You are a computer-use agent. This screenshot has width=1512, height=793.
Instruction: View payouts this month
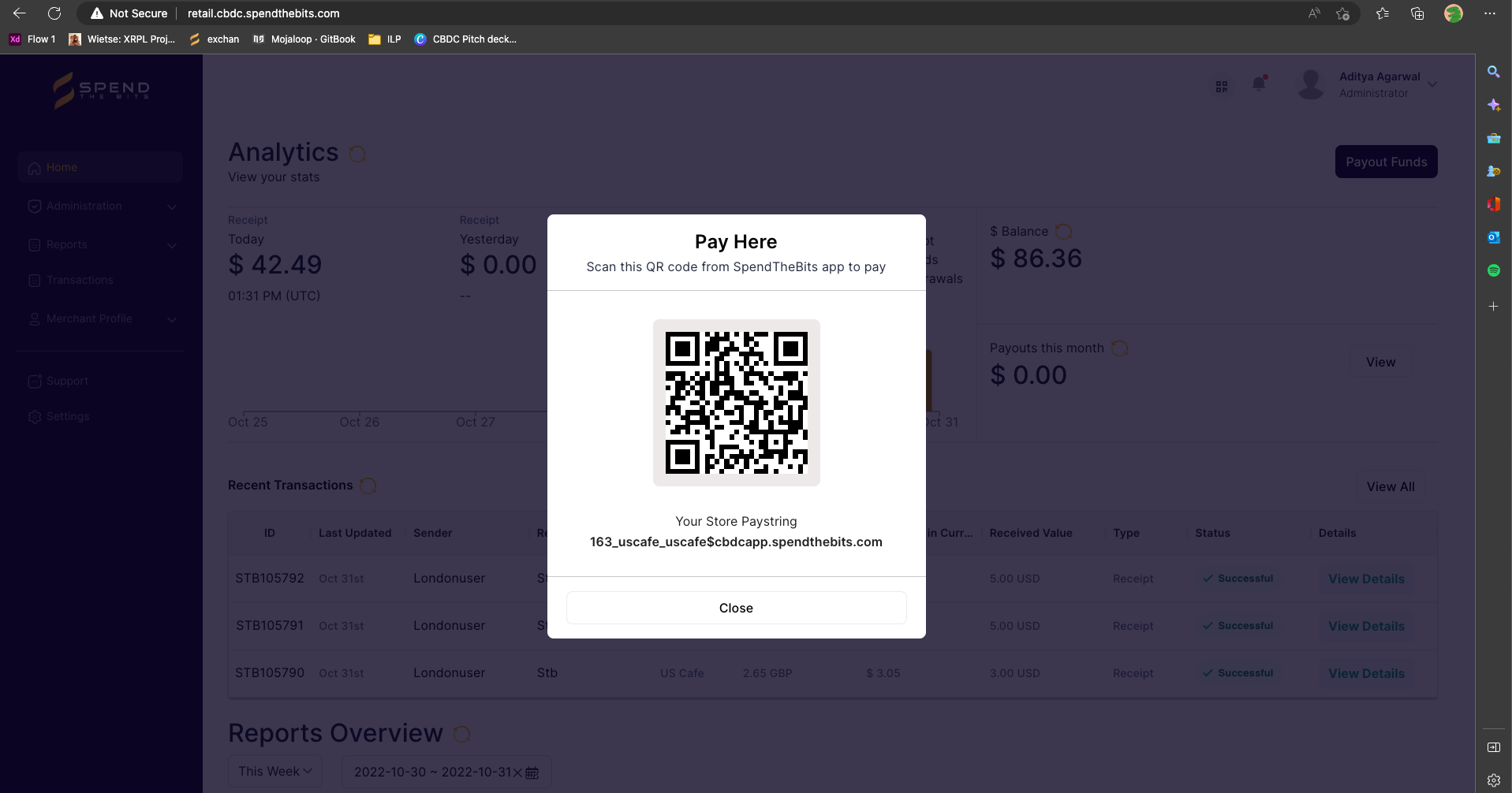(1380, 362)
